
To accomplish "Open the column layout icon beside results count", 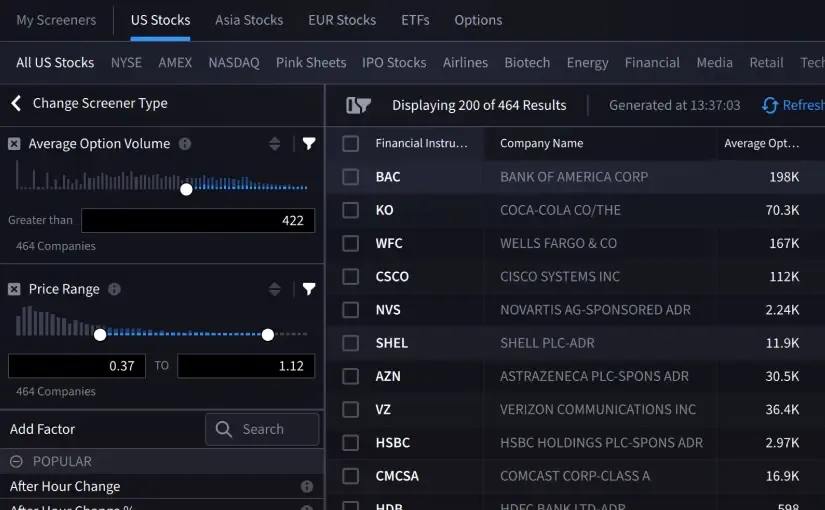I will point(358,105).
